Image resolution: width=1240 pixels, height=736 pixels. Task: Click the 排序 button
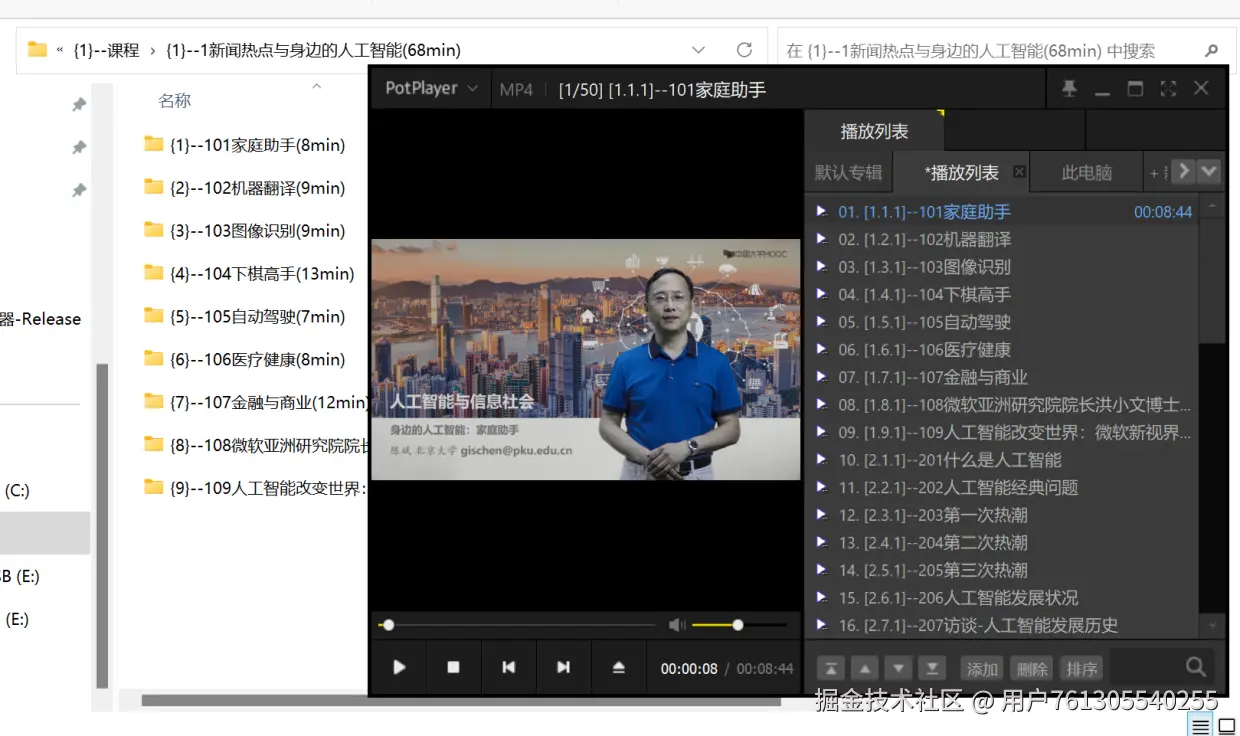tap(1082, 669)
